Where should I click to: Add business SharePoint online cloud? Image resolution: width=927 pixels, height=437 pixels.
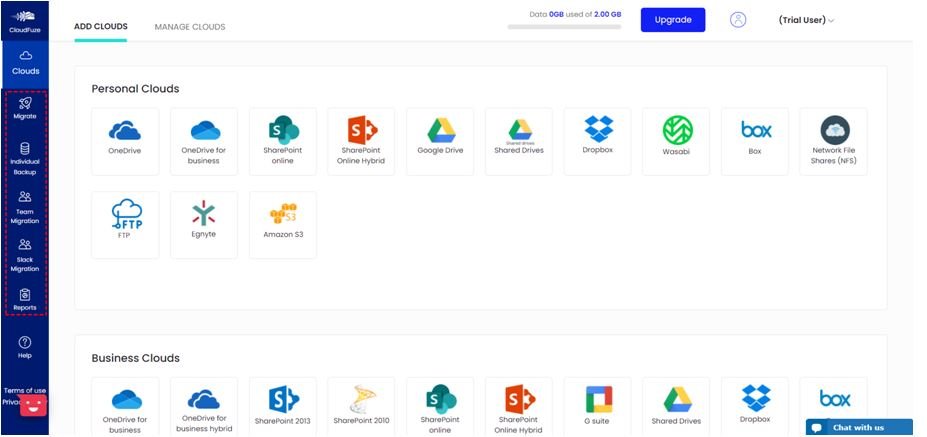click(440, 407)
